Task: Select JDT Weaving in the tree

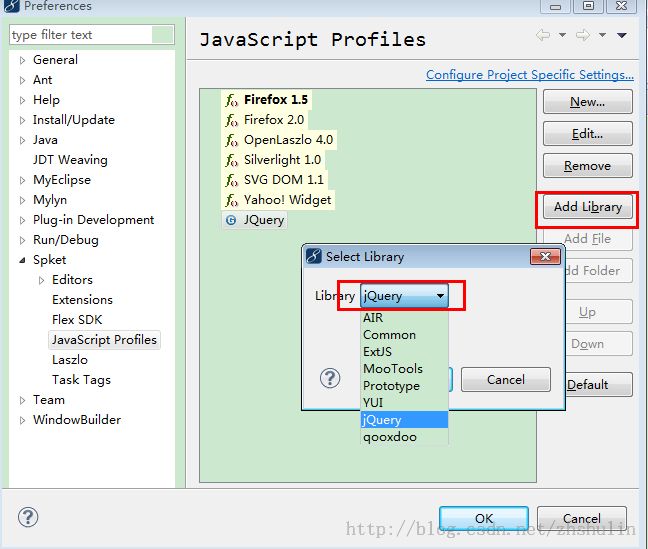Action: pyautogui.click(x=70, y=160)
